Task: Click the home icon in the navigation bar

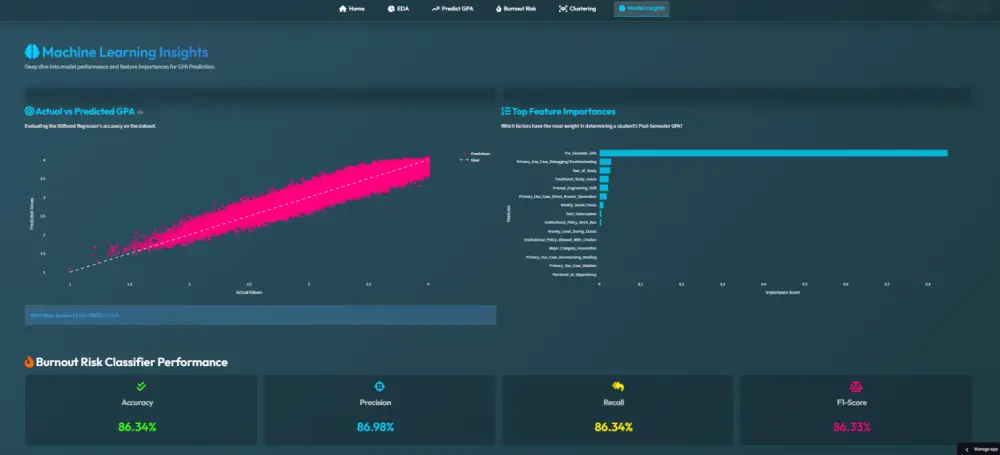Action: click(342, 9)
